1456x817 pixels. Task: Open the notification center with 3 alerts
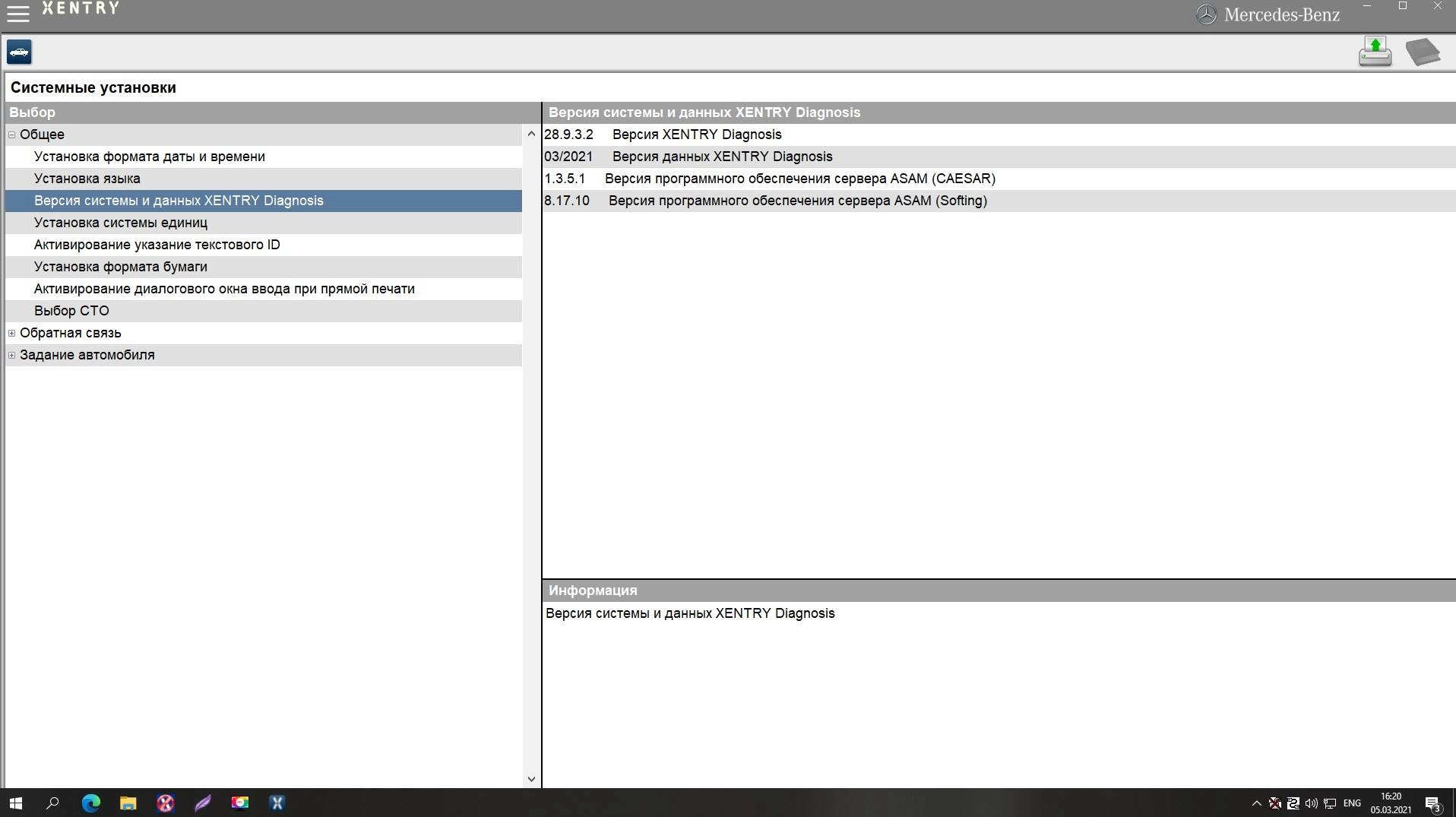[1432, 803]
